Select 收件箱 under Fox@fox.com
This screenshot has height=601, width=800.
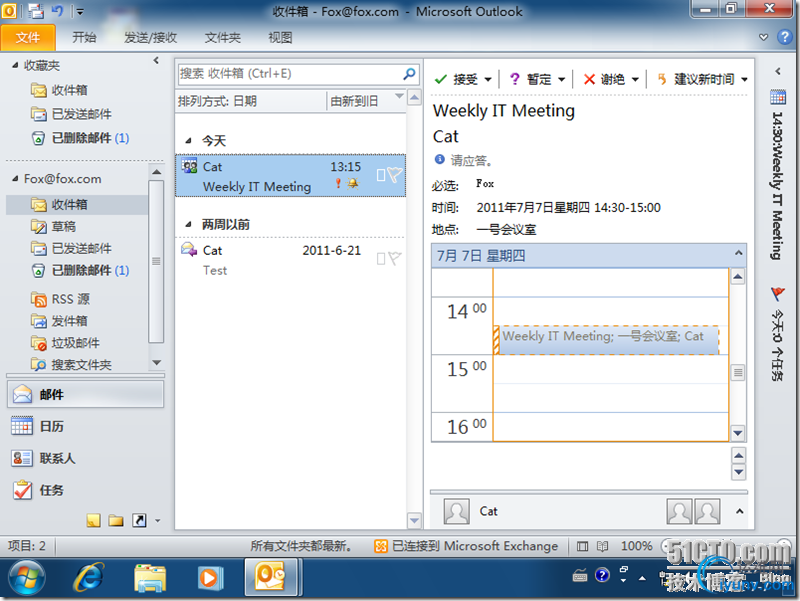coord(77,205)
